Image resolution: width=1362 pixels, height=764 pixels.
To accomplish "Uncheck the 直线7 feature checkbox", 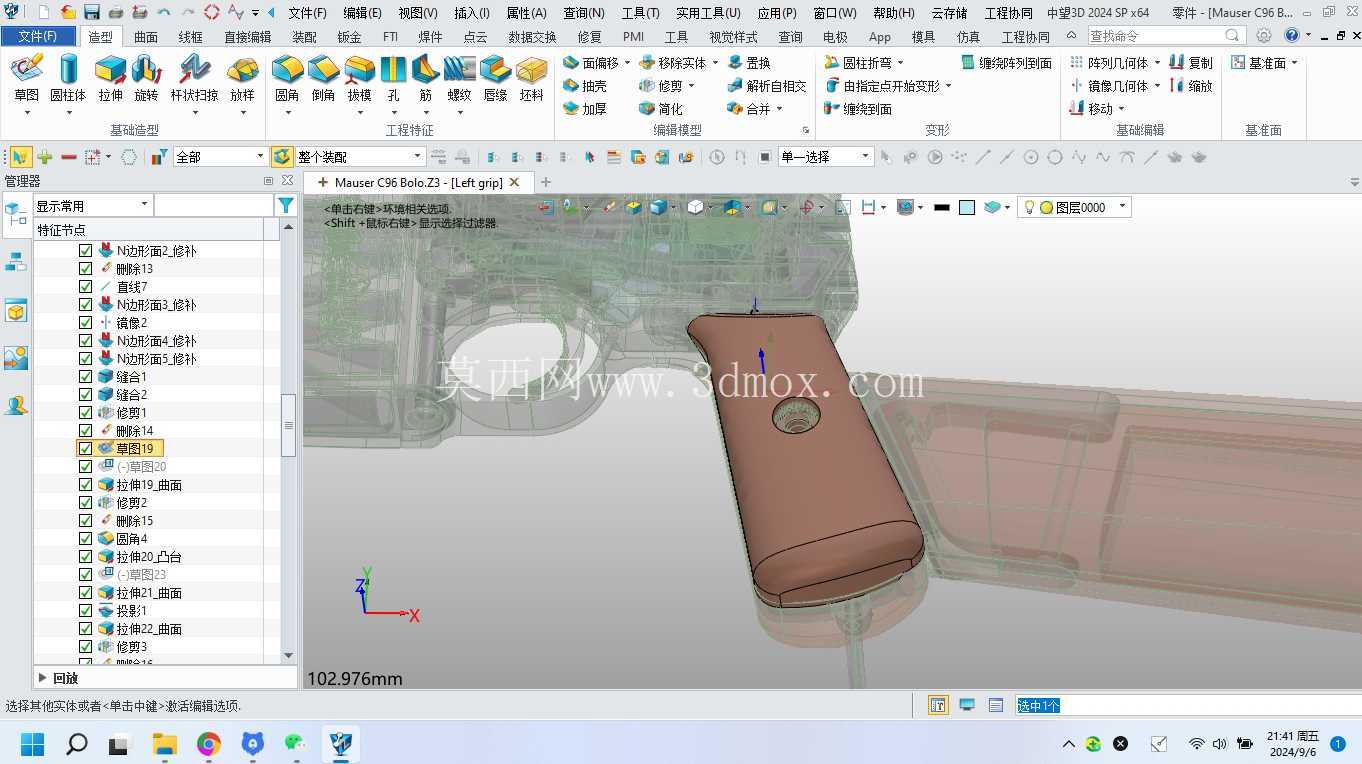I will point(85,287).
